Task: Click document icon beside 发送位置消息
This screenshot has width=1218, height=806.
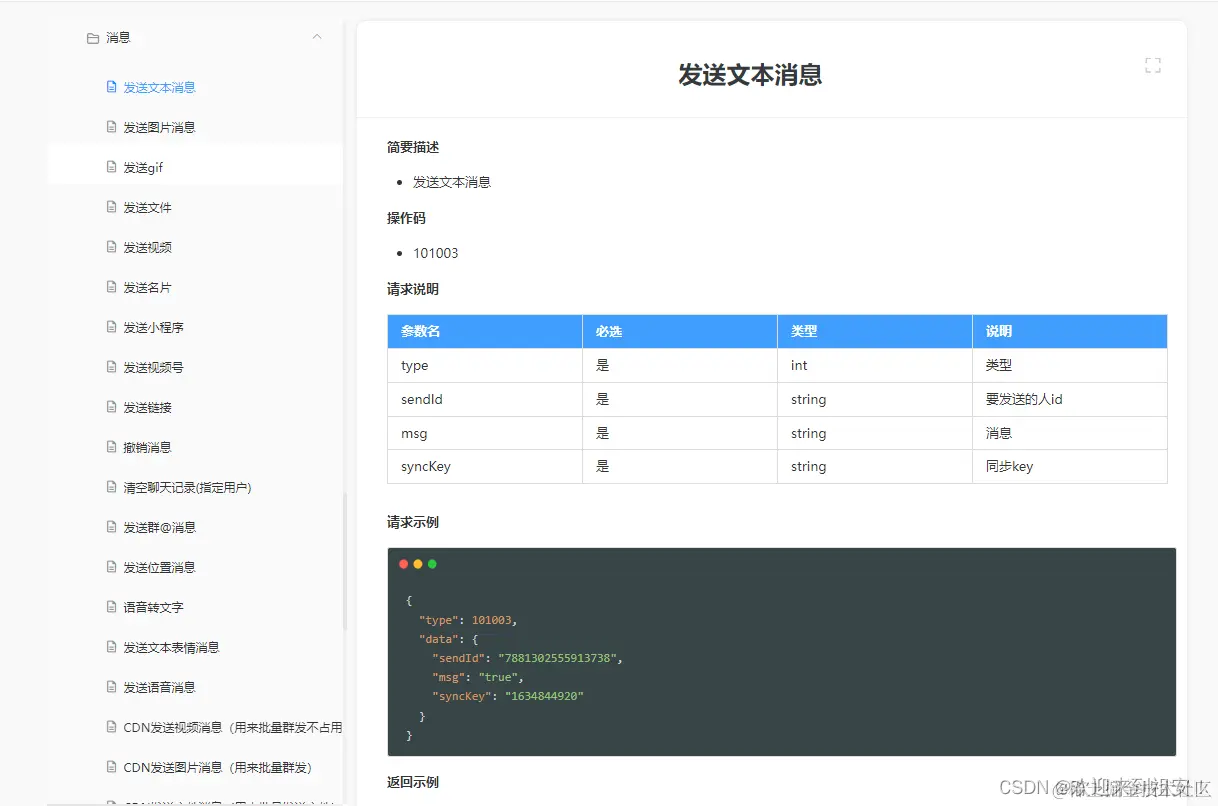Action: click(x=112, y=567)
